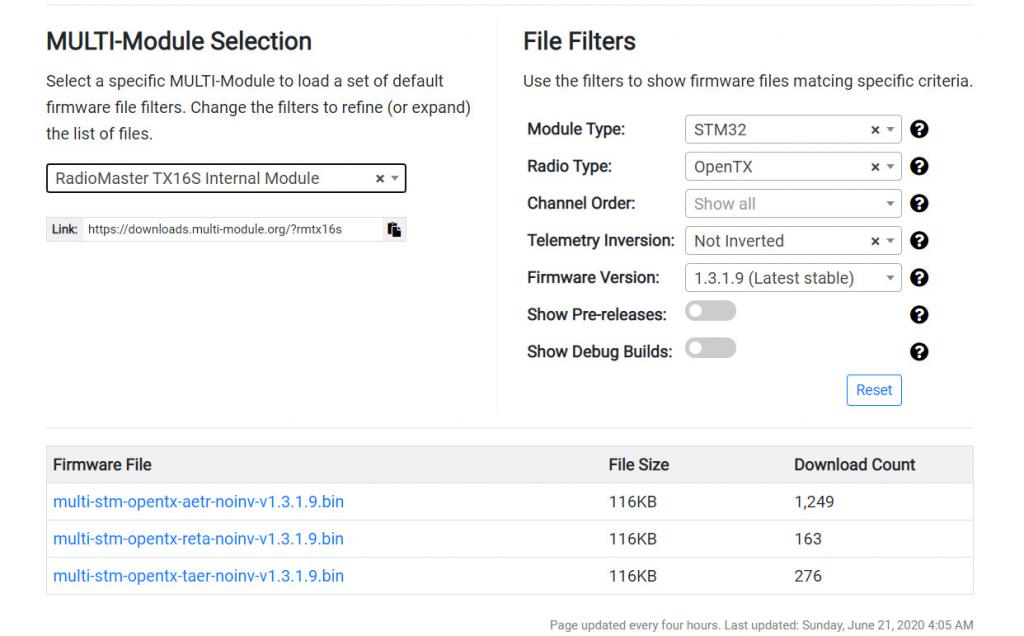The image size is (1024, 636).
Task: Expand the Firmware Version dropdown
Action: click(792, 278)
